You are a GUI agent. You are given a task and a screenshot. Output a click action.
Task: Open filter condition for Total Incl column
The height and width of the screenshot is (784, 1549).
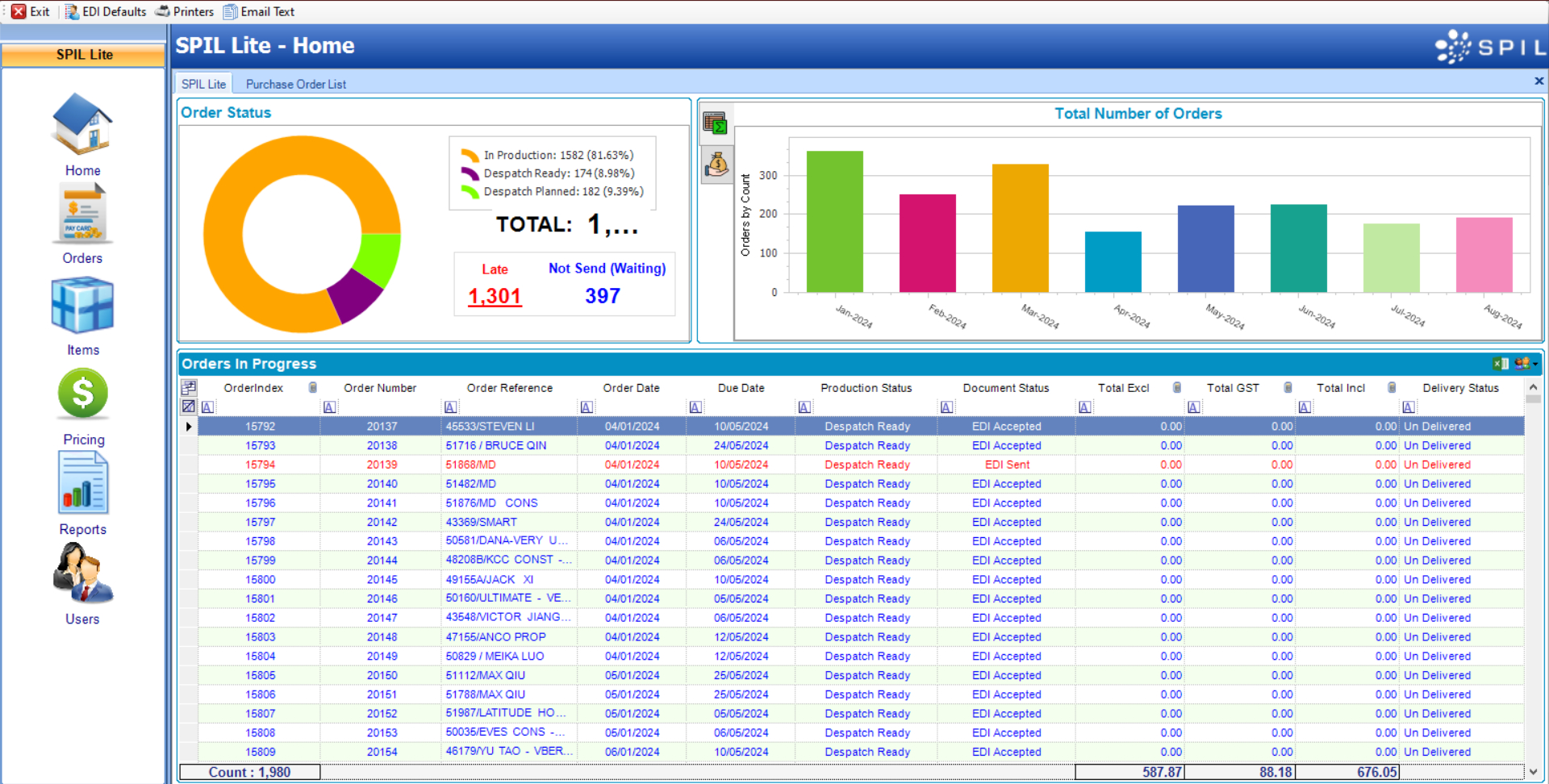[x=1305, y=407]
